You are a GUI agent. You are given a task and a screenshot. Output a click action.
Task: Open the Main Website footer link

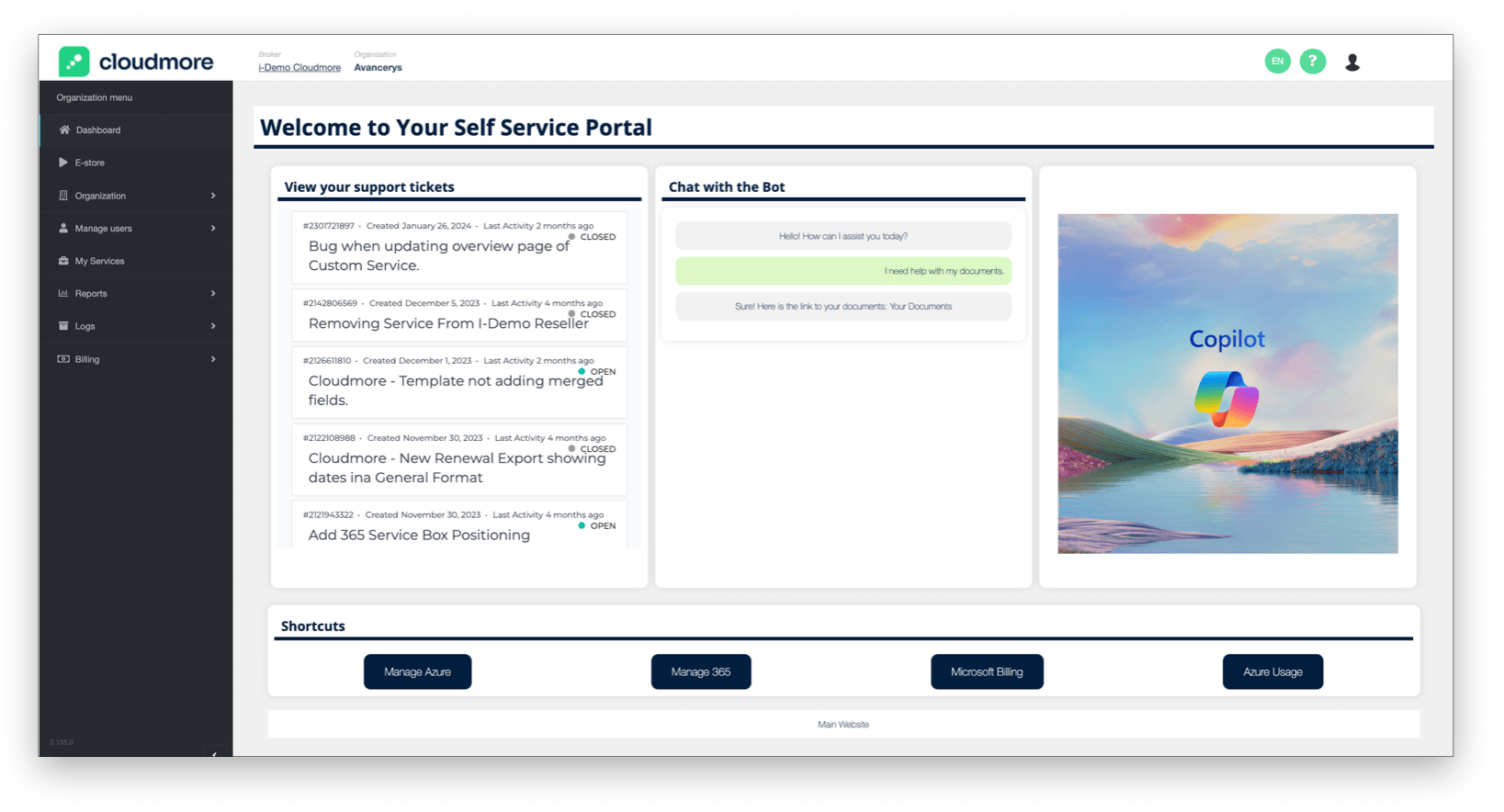point(843,725)
